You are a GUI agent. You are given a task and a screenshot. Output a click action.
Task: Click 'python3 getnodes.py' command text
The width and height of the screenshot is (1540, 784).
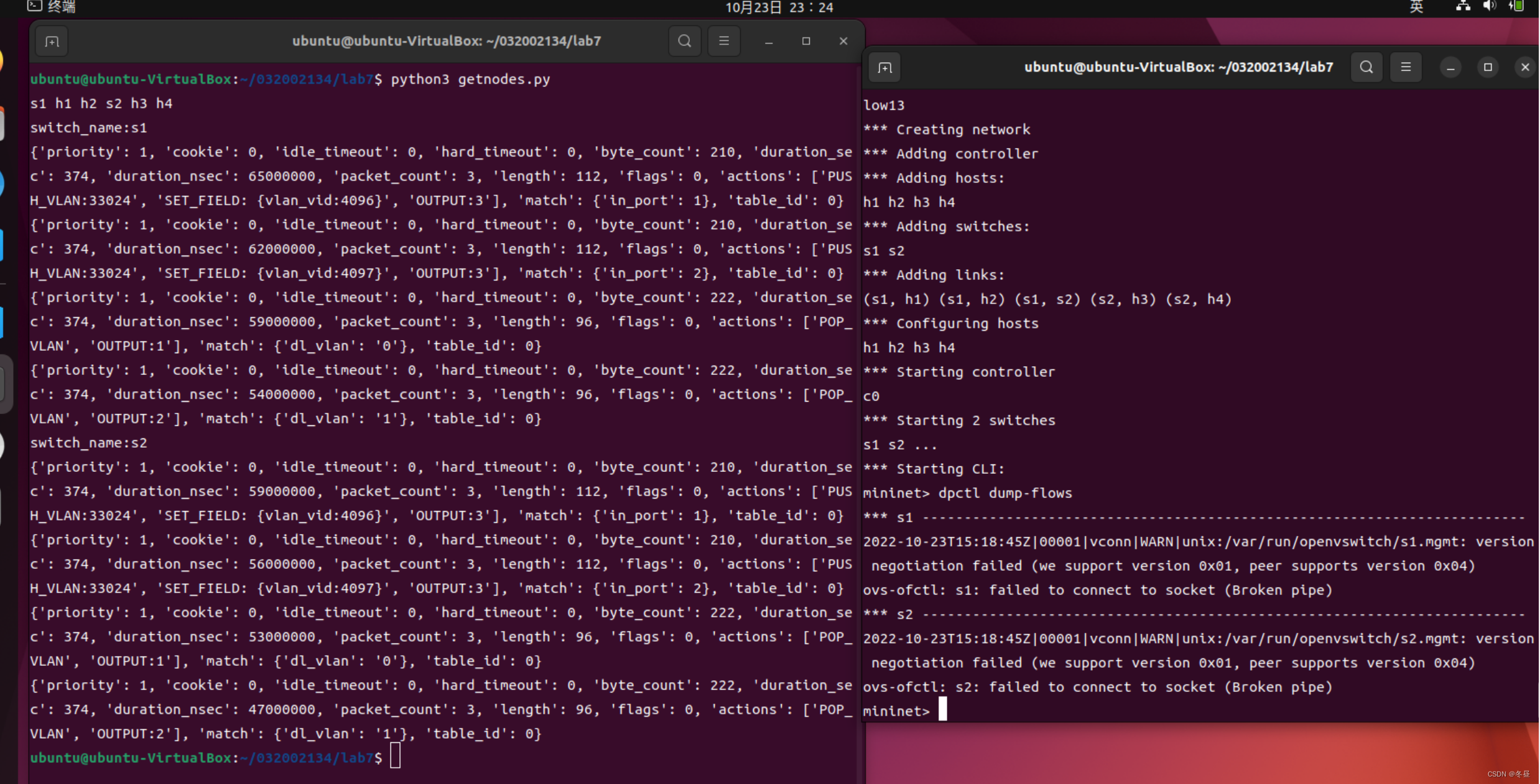[470, 80]
